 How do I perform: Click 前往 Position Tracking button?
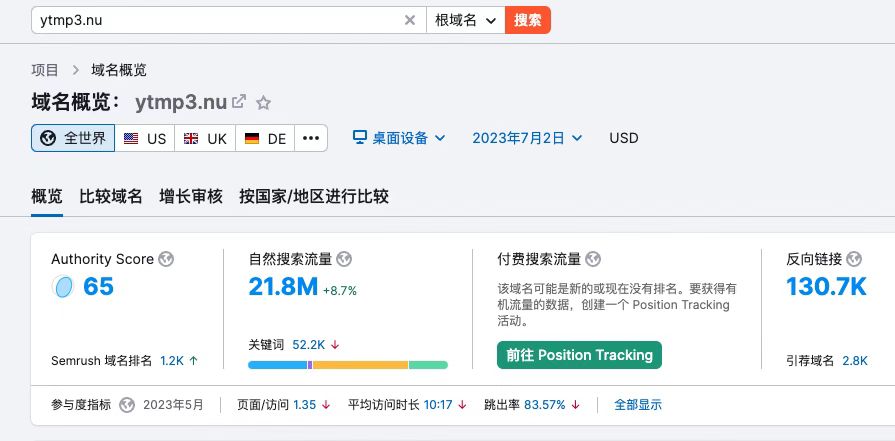(579, 355)
